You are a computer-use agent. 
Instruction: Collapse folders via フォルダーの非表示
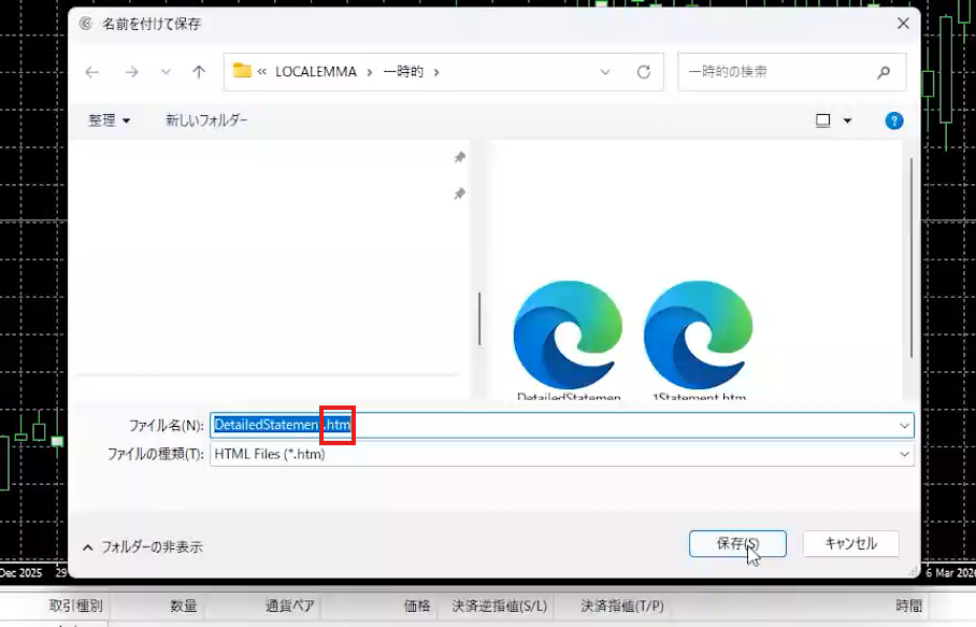143,547
